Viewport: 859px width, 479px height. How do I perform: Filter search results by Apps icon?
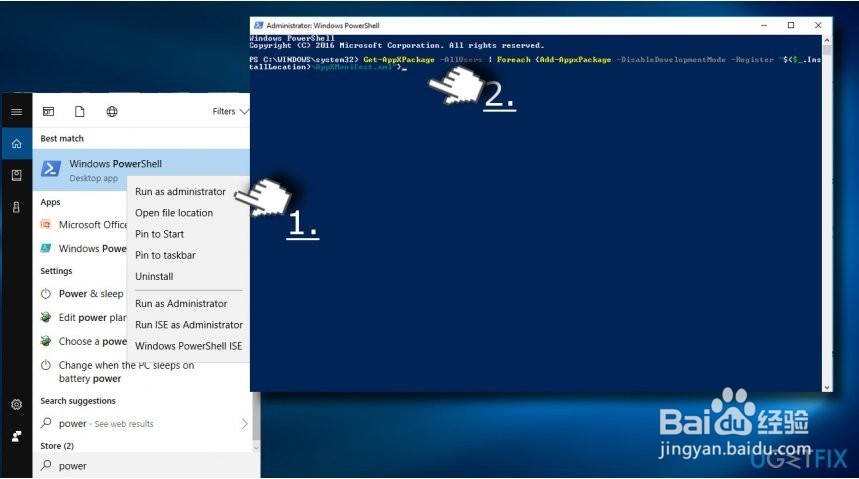tap(48, 111)
